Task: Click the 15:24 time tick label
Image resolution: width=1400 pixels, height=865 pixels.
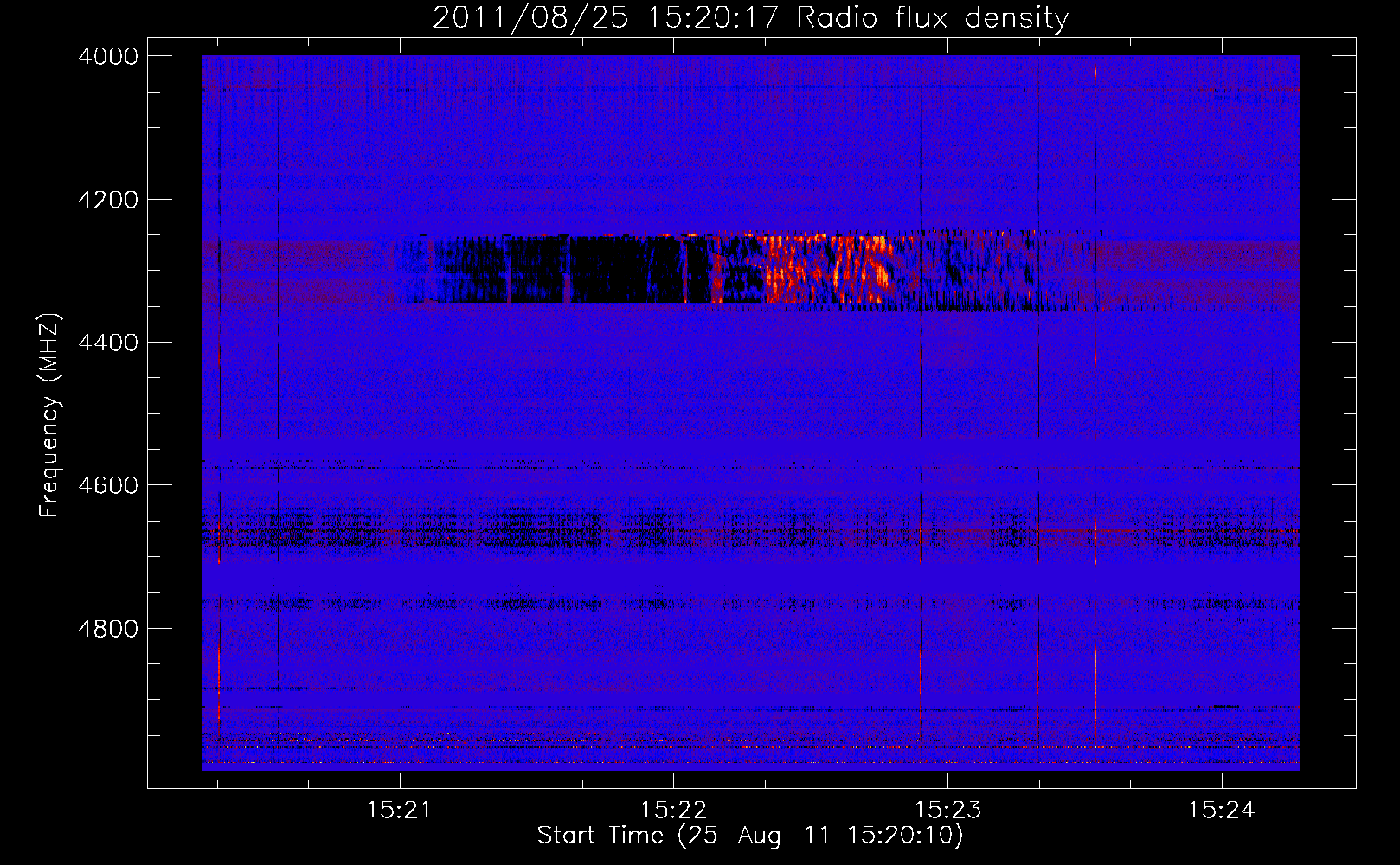Action: tap(1221, 810)
